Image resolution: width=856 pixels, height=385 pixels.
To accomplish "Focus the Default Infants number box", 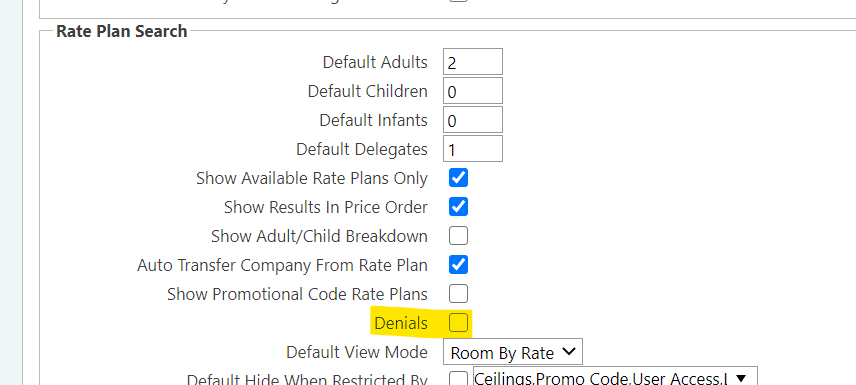I will pos(473,120).
